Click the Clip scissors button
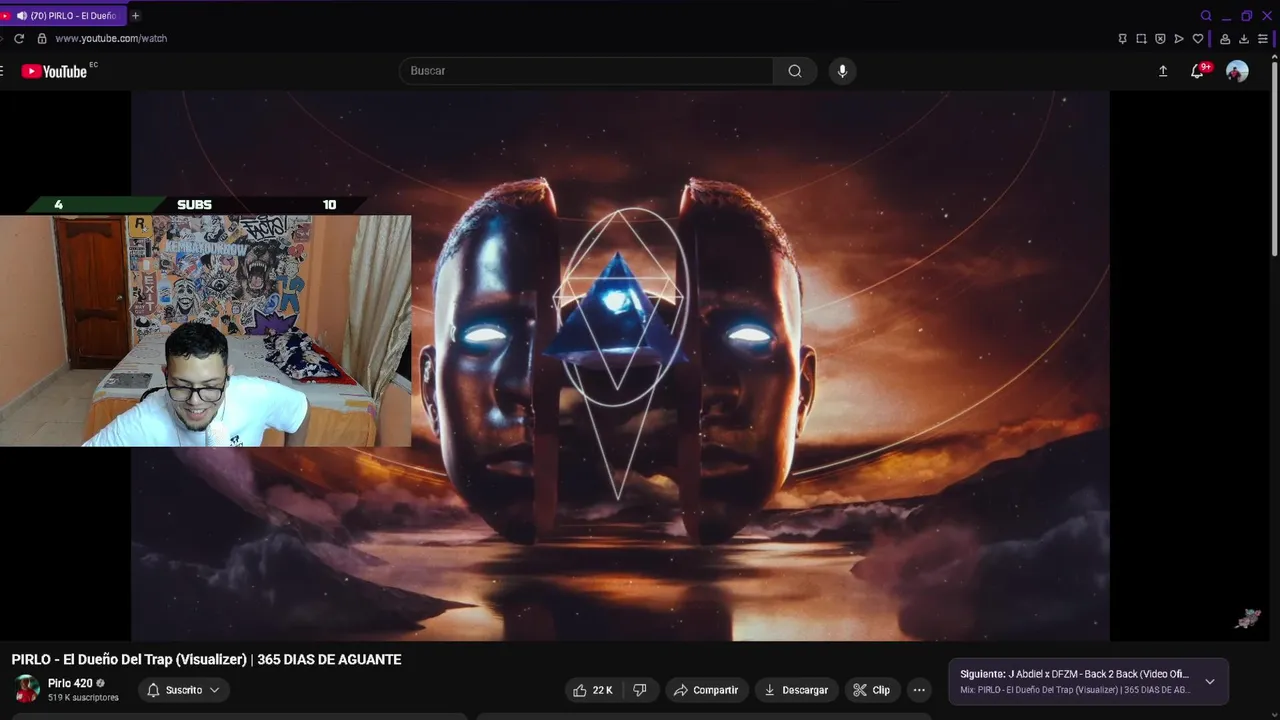This screenshot has width=1280, height=720. pyautogui.click(x=871, y=690)
